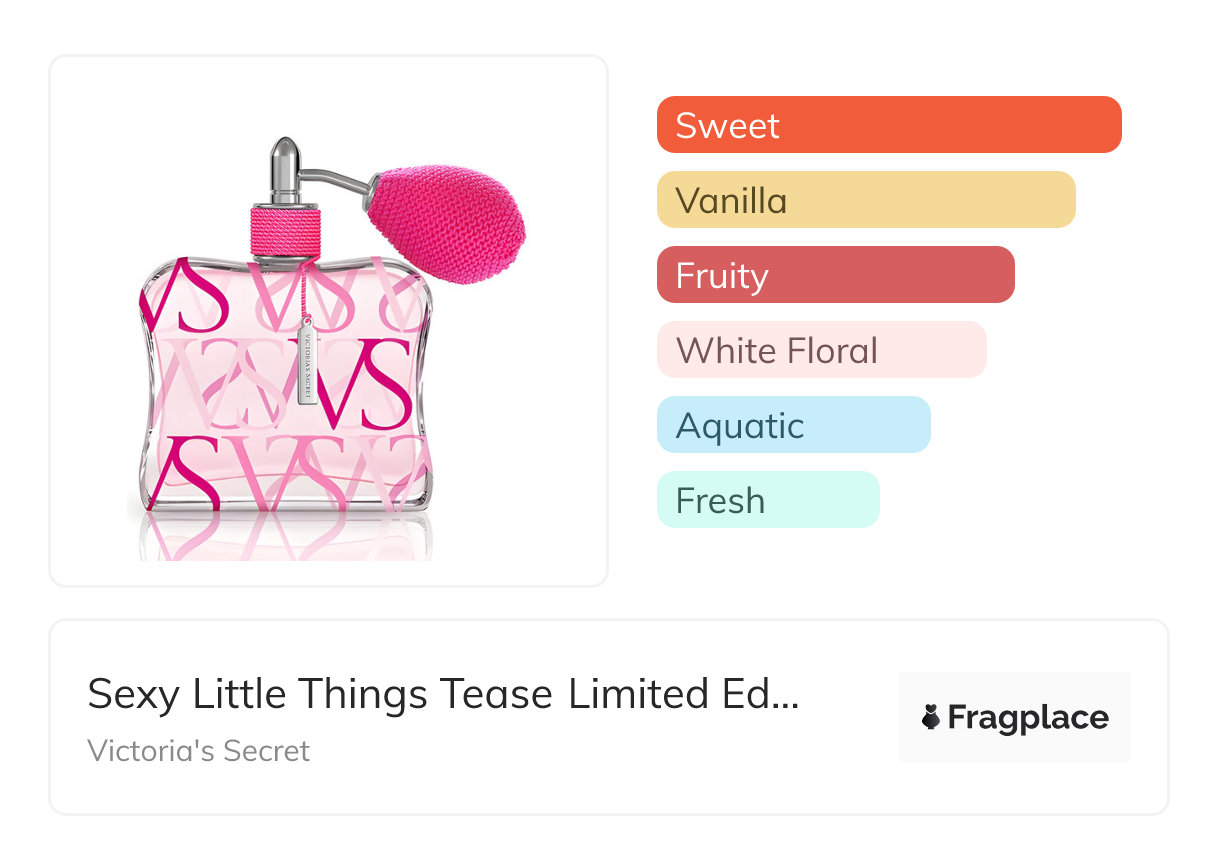Click the Fragplace wordmark text
The height and width of the screenshot is (864, 1218).
click(x=1028, y=718)
